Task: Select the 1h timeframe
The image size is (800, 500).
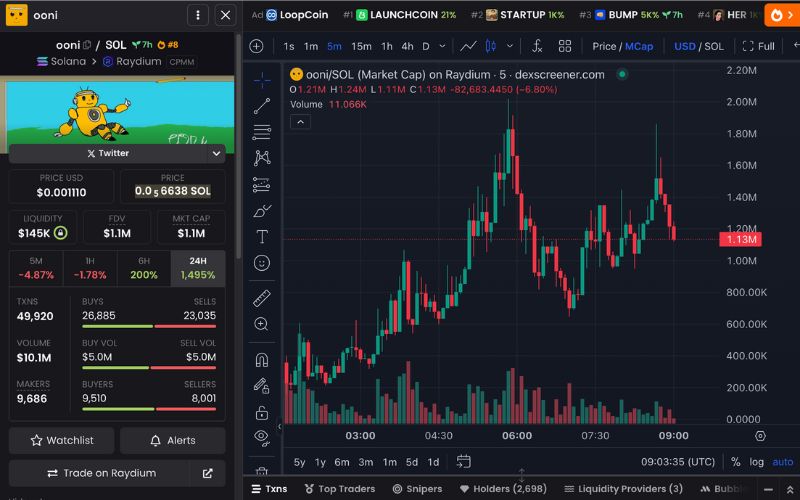Action: pos(387,46)
